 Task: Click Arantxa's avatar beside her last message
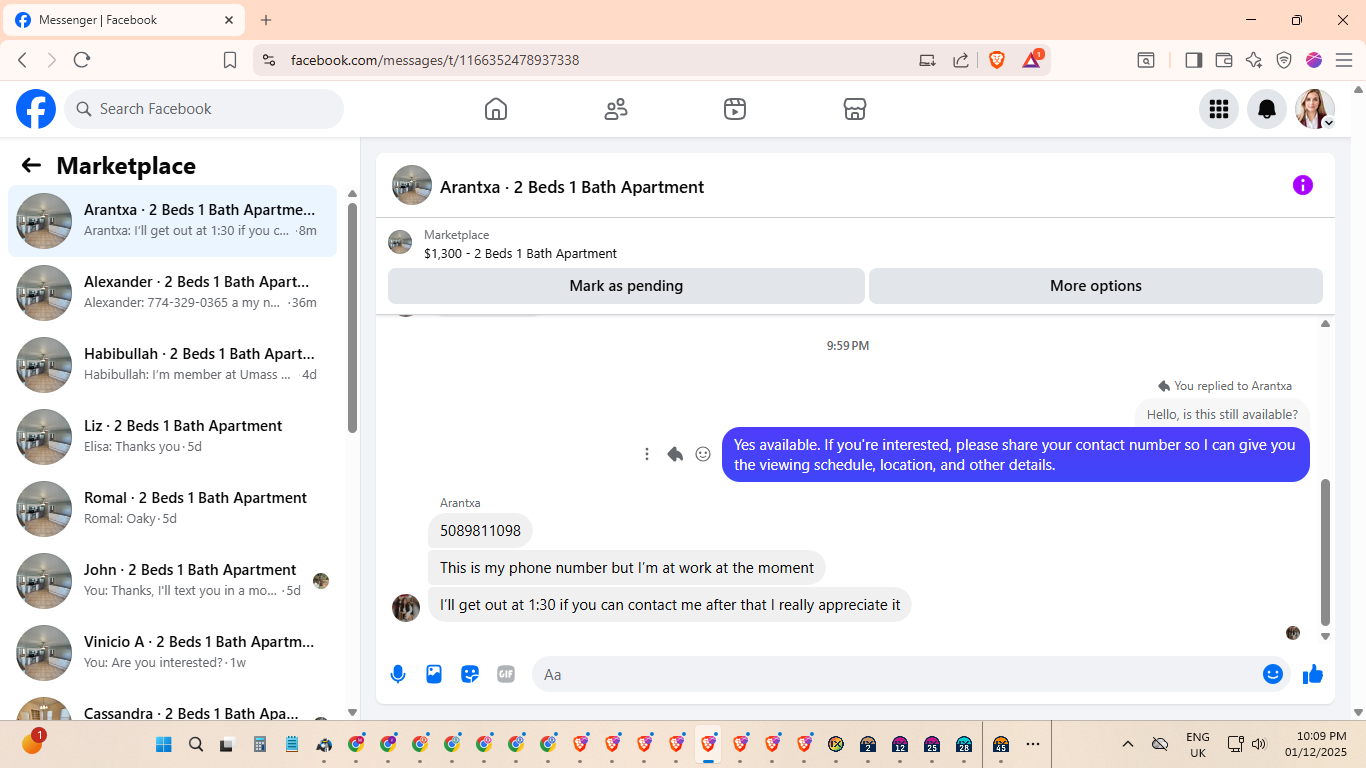pos(406,607)
